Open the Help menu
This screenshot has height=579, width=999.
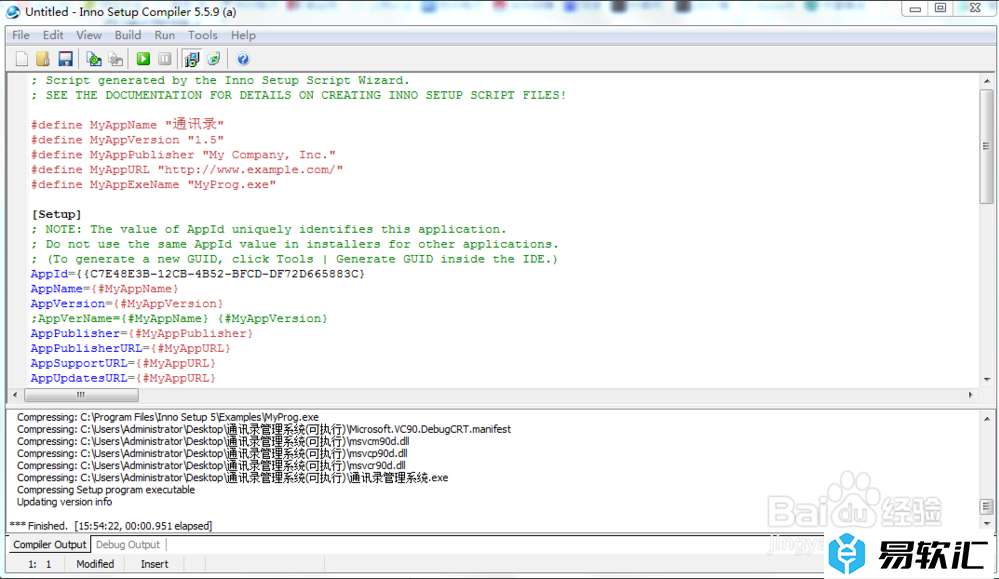(243, 35)
